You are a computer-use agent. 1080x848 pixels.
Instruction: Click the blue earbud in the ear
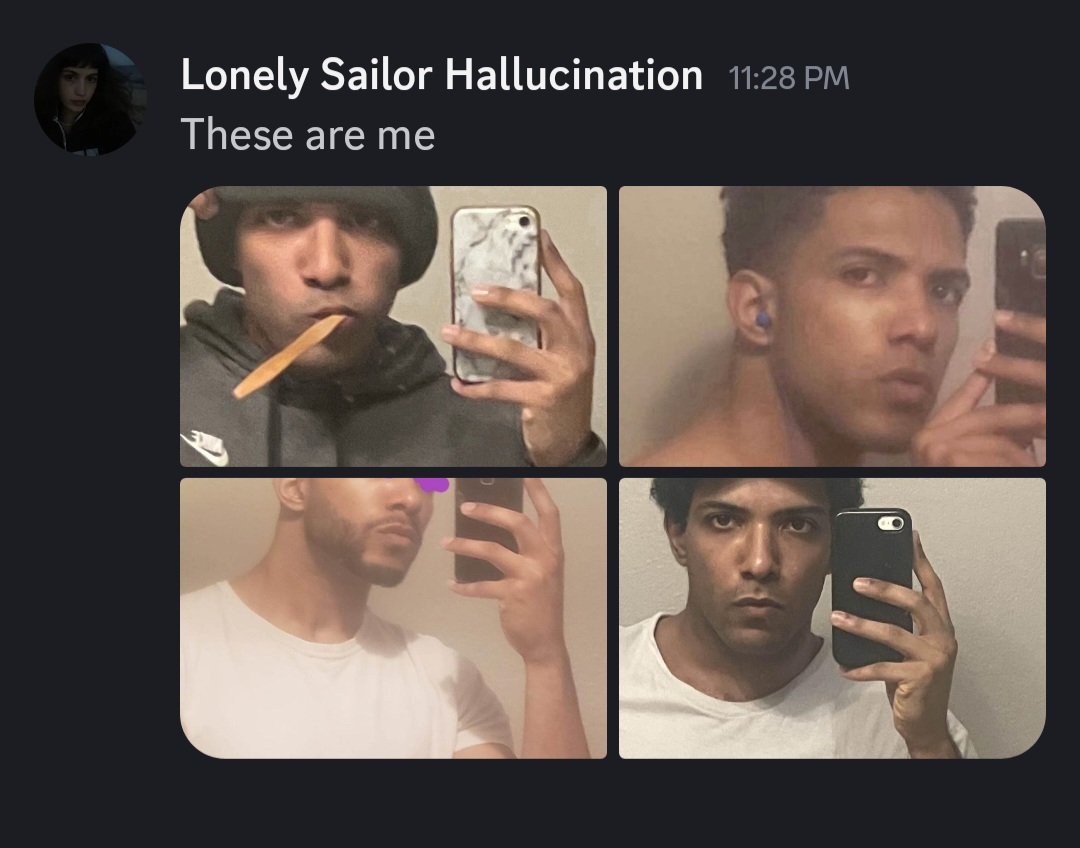[x=762, y=320]
